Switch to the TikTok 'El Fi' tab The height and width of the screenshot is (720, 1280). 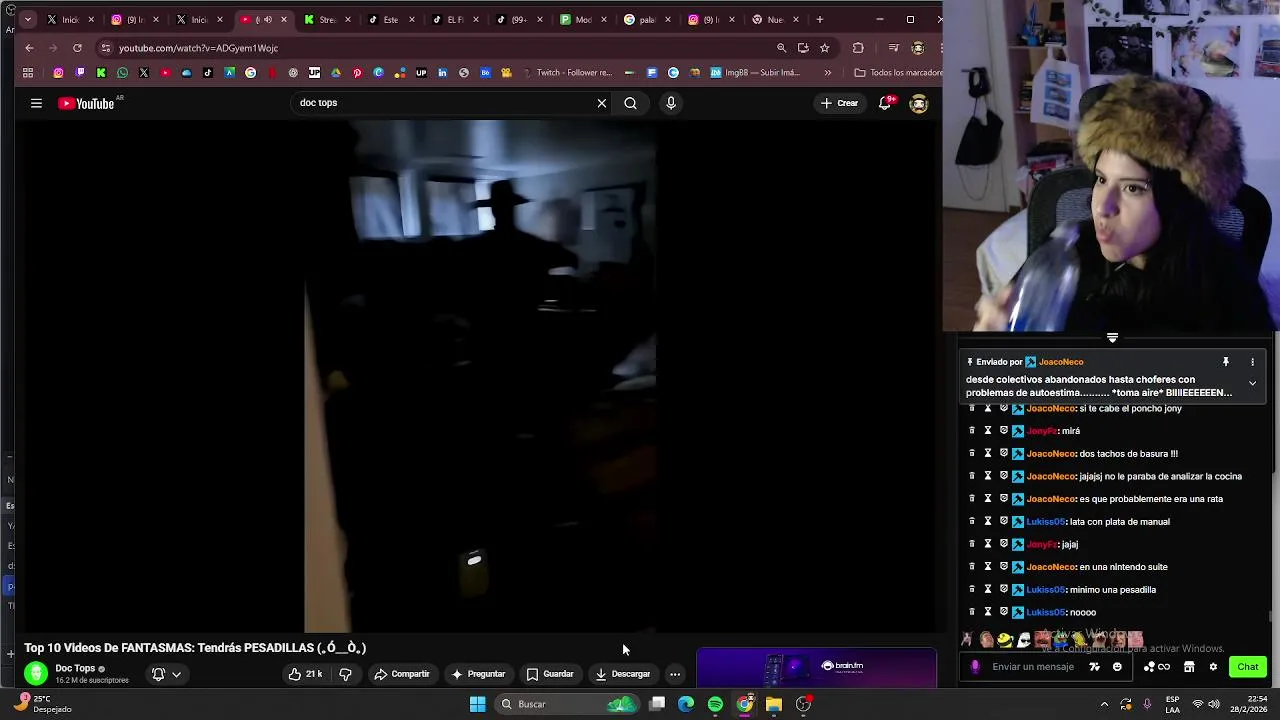click(454, 19)
